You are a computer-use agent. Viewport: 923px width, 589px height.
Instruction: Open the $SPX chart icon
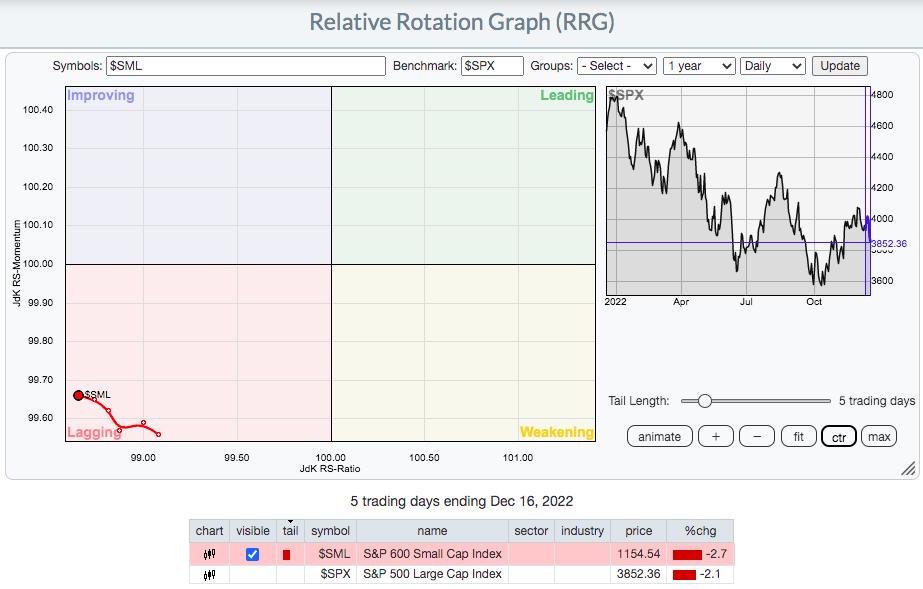pyautogui.click(x=209, y=574)
